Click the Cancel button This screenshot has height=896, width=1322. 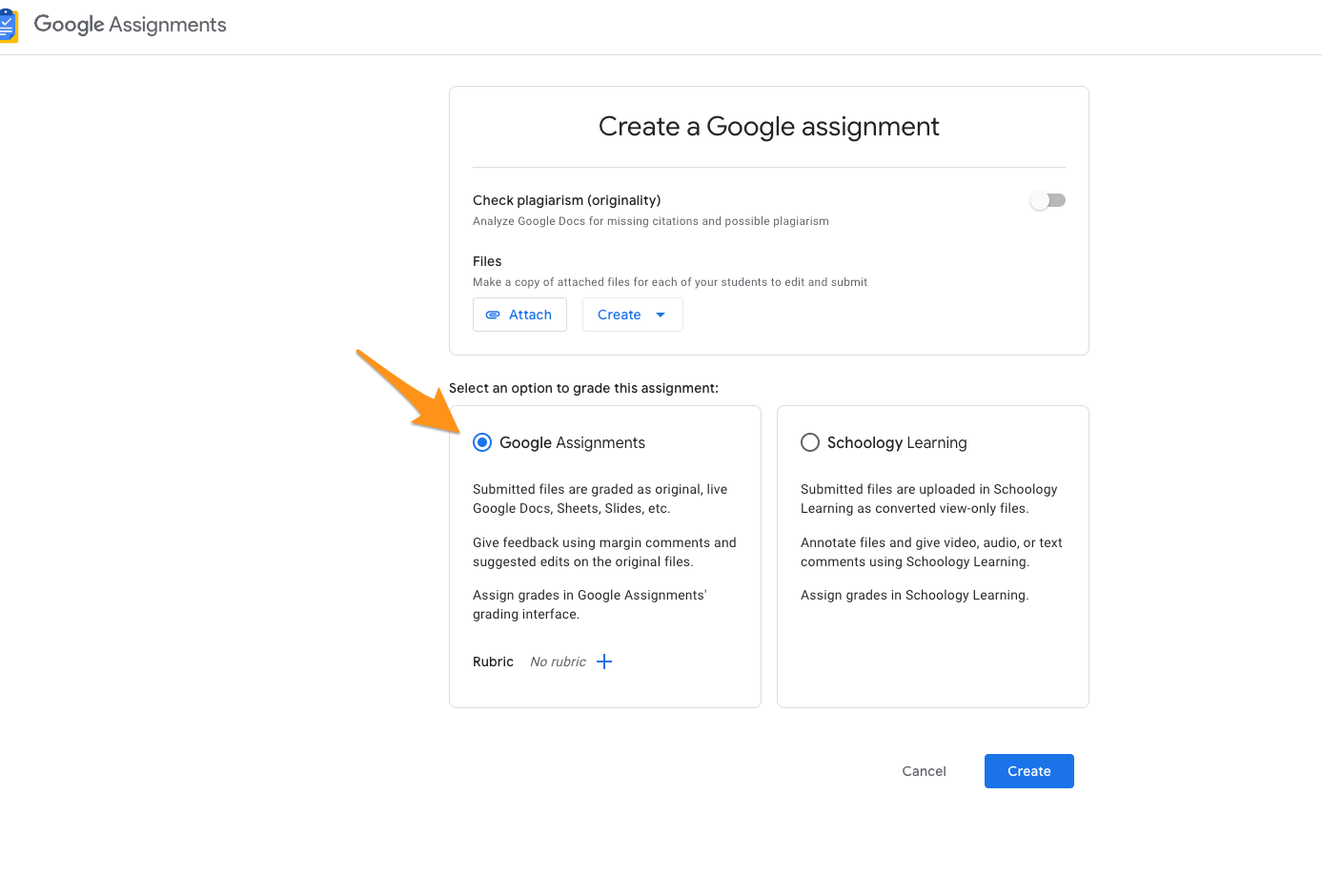coord(924,771)
